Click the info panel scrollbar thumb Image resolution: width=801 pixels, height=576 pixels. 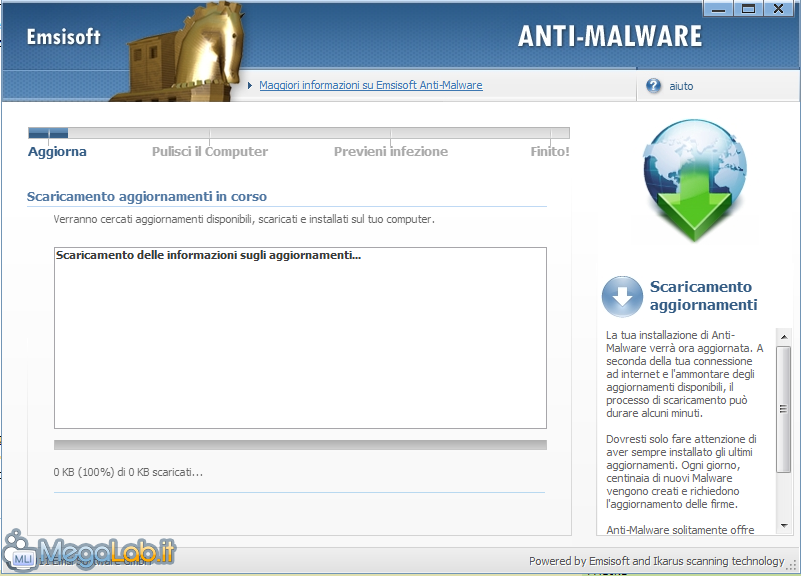[784, 409]
